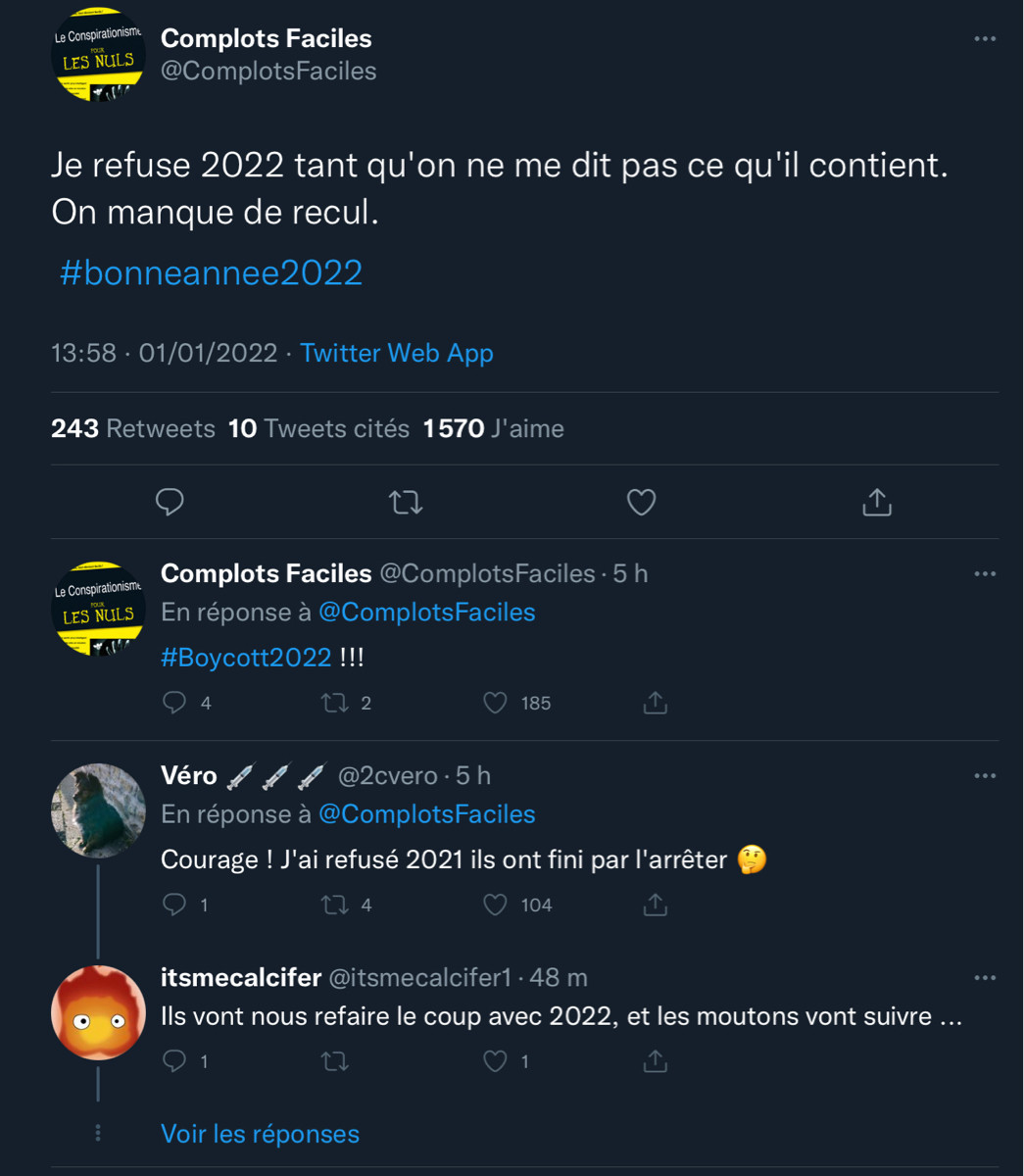This screenshot has height=1176, width=1024.
Task: Click the reply icon under the main tweet
Action: click(170, 502)
